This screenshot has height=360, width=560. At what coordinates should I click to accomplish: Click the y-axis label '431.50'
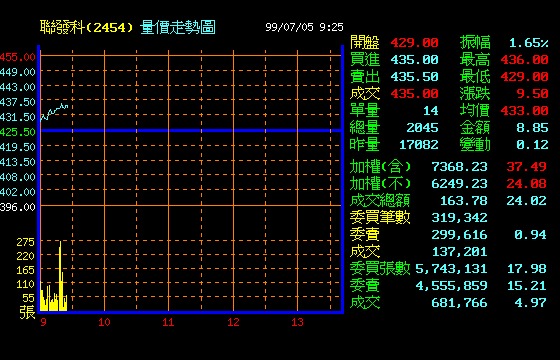click(x=18, y=117)
